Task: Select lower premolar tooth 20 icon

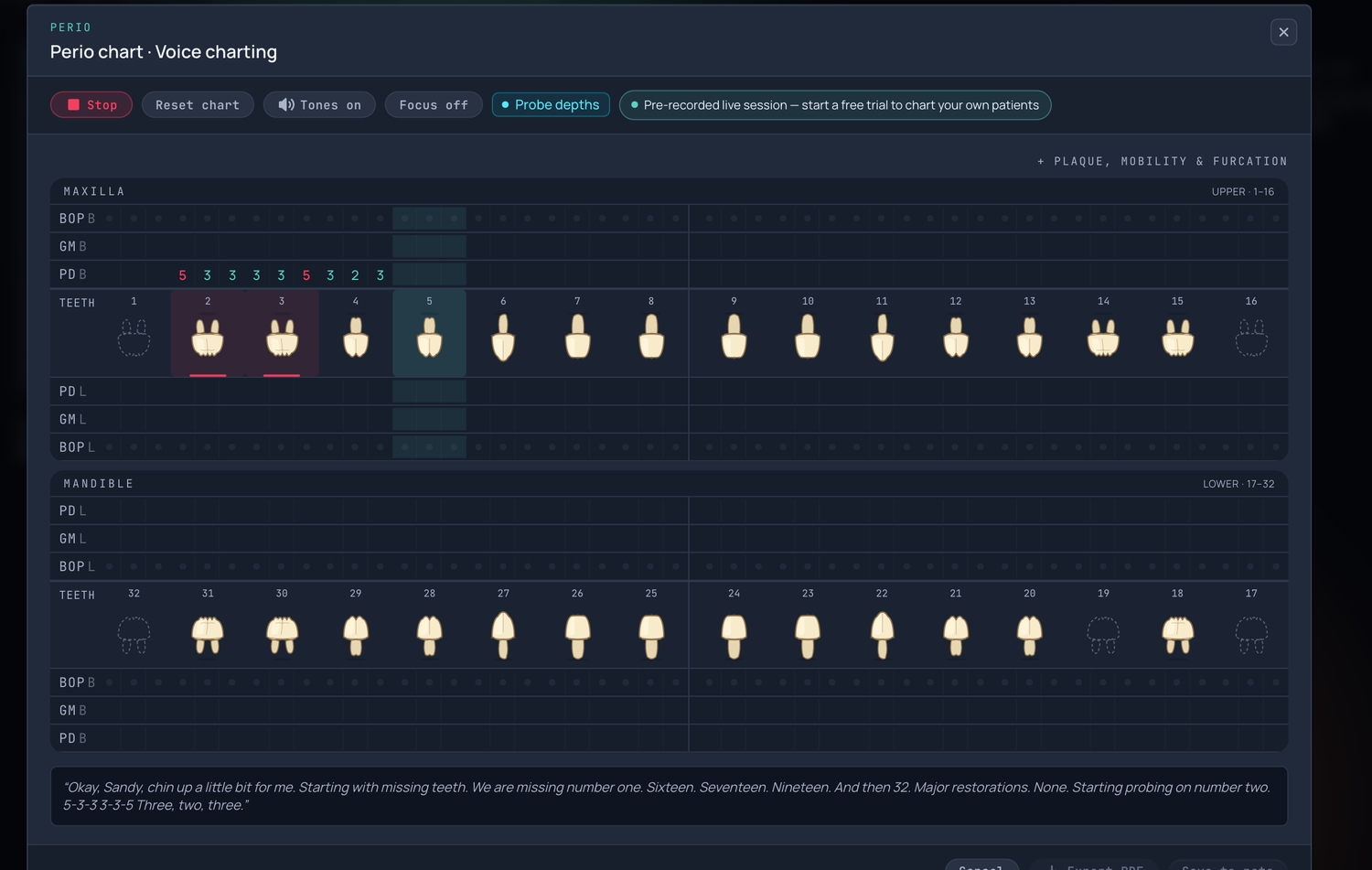Action: click(x=1030, y=635)
